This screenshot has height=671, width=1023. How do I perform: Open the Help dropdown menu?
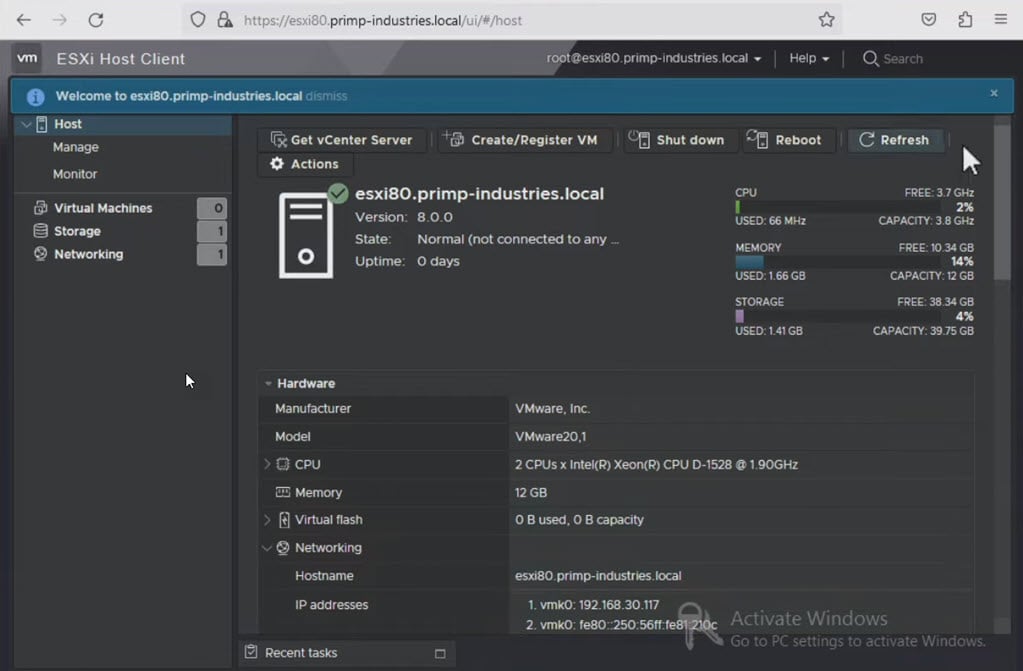(809, 58)
